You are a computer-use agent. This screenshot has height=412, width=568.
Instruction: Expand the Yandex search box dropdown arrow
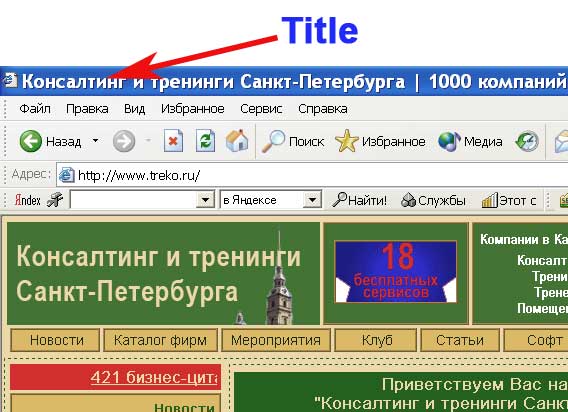point(205,200)
